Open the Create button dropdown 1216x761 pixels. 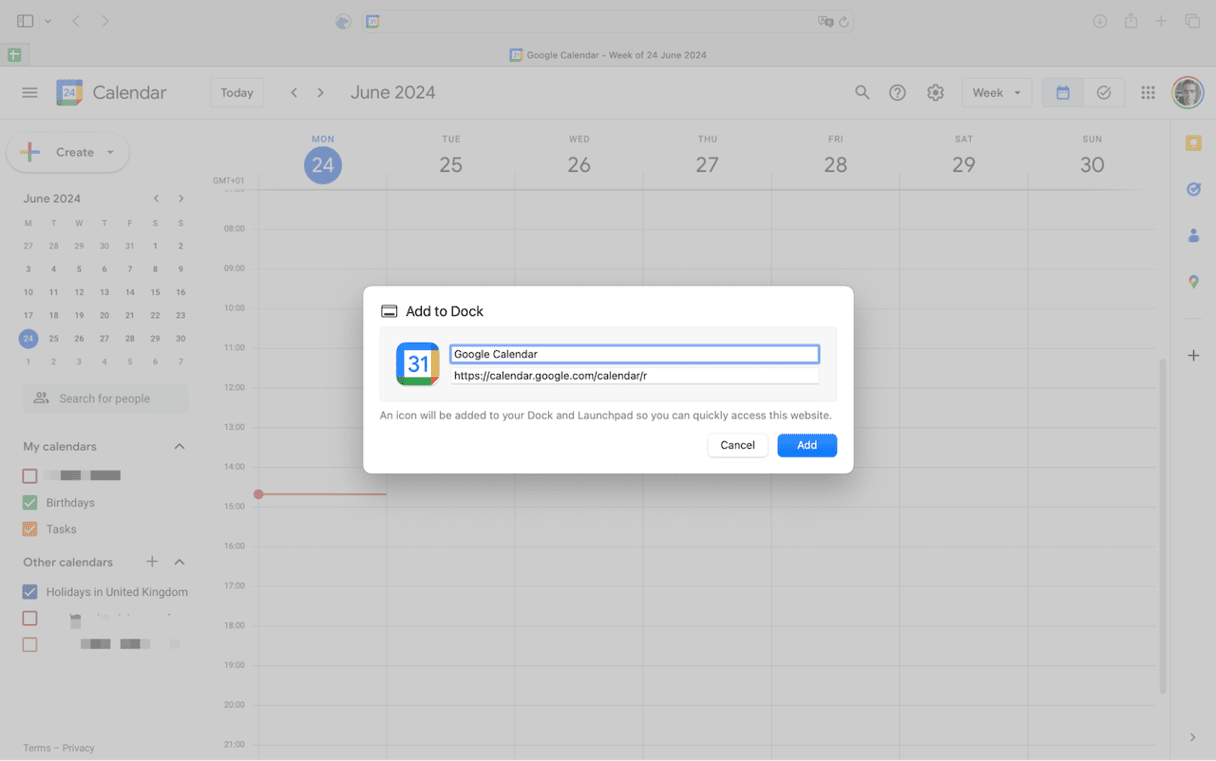(110, 153)
